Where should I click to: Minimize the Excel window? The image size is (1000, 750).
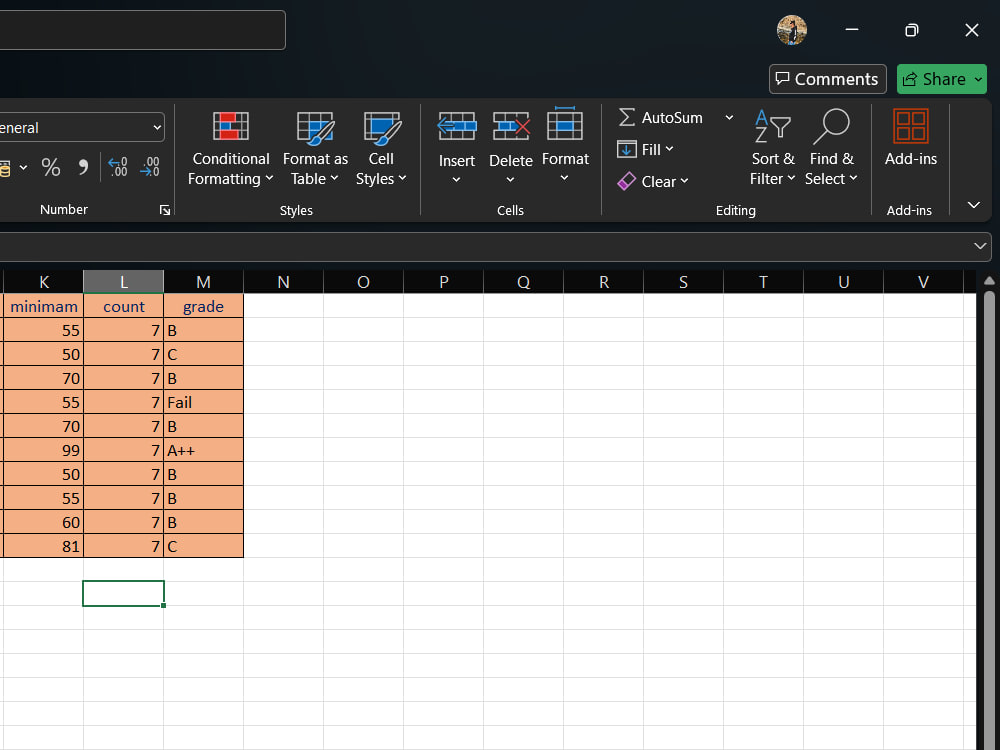point(851,30)
